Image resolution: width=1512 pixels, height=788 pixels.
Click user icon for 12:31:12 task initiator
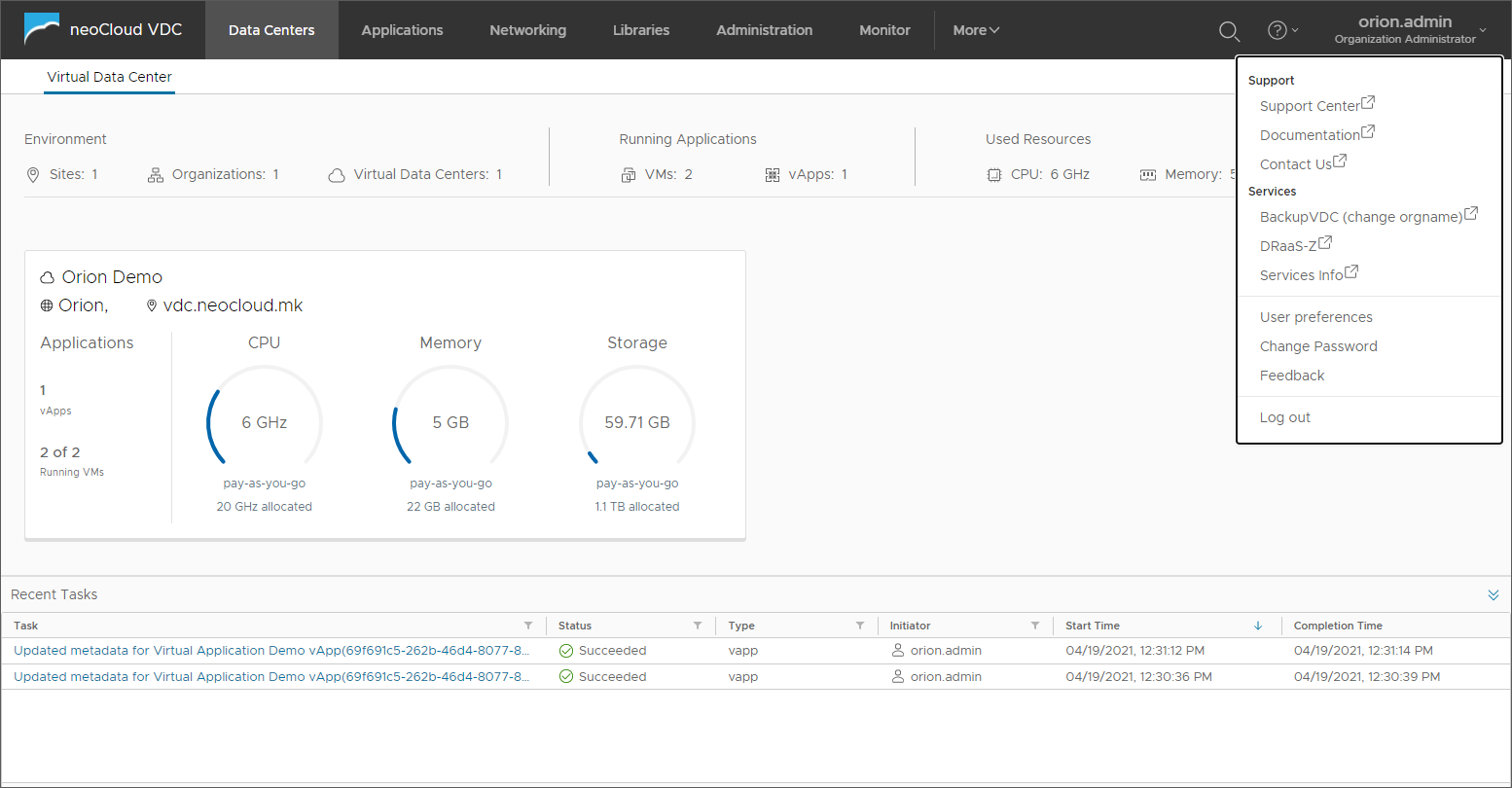tap(898, 650)
